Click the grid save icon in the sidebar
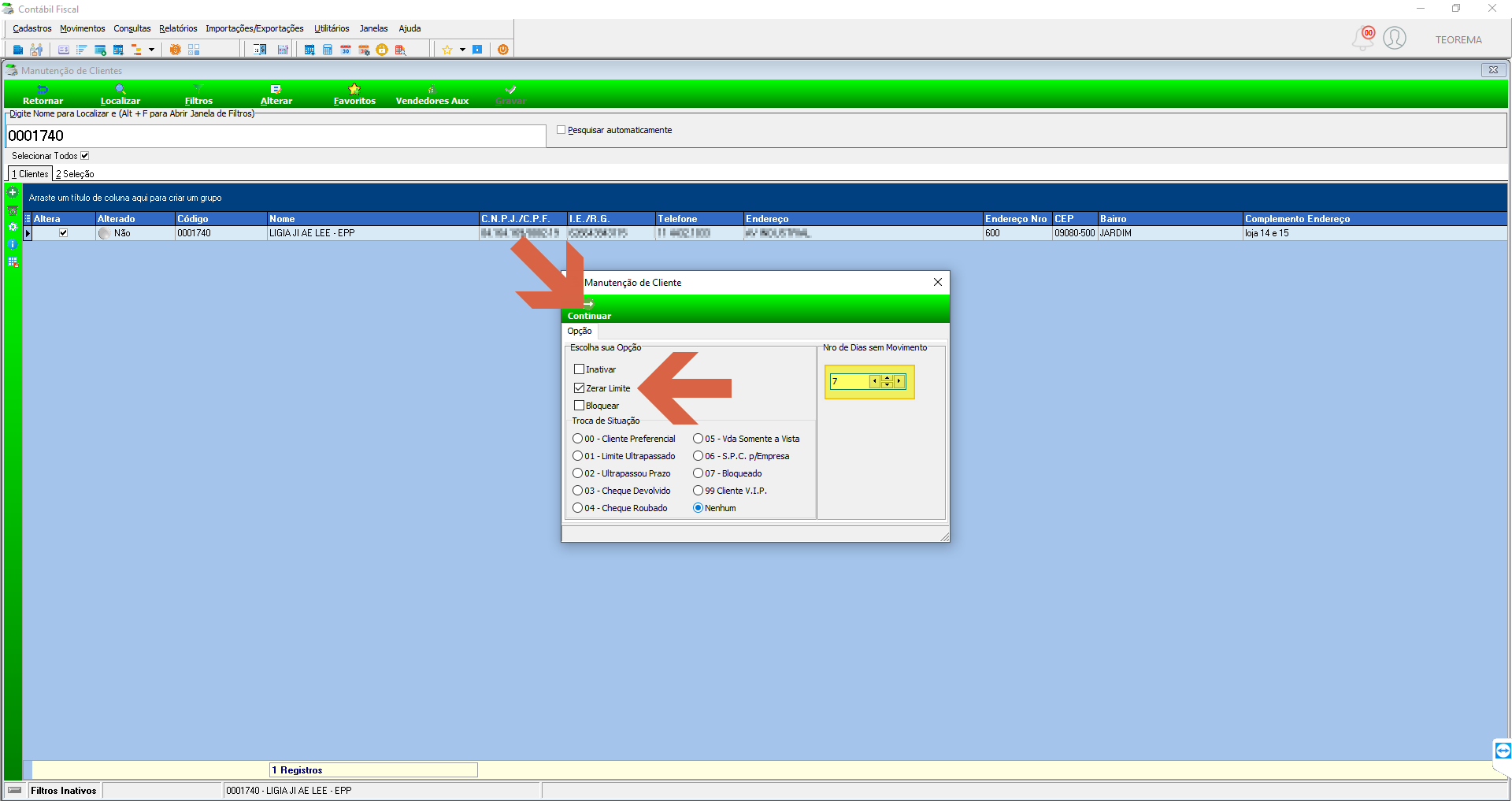 [x=13, y=261]
